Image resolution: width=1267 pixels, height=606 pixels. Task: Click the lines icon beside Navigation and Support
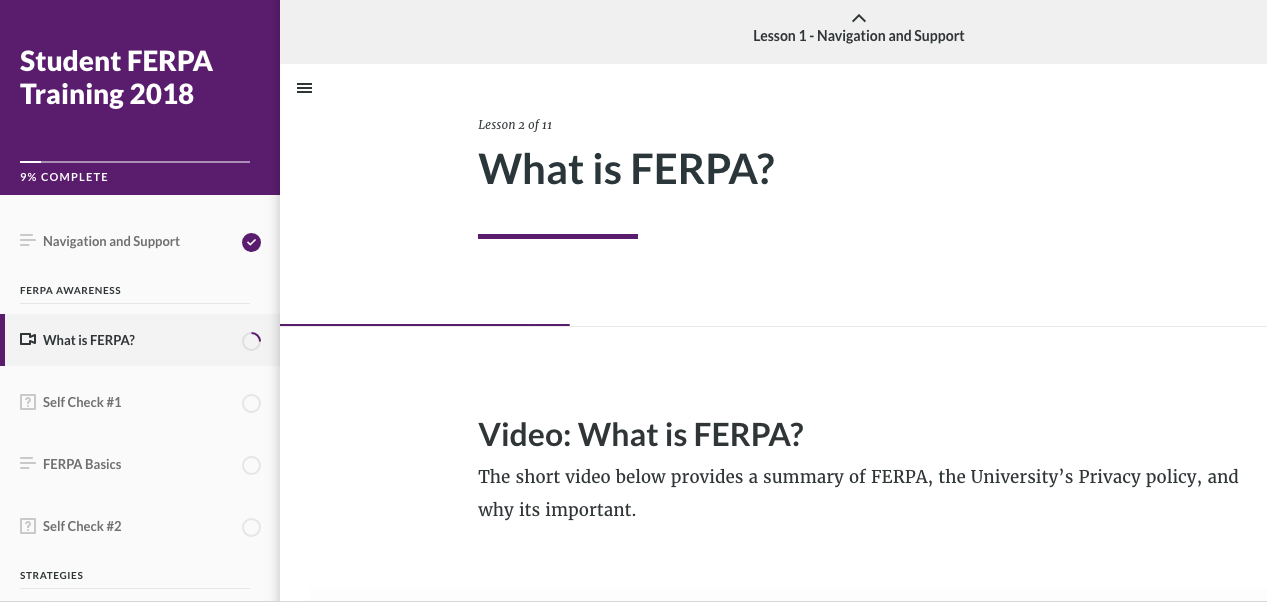[x=28, y=241]
